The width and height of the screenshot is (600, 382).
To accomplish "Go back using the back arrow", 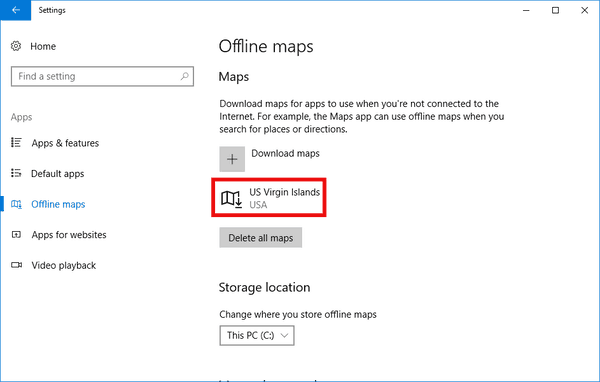I will click(16, 10).
